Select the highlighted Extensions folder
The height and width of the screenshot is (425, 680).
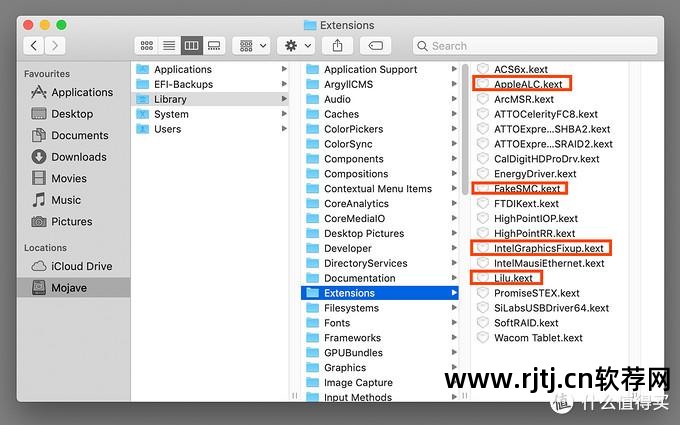coord(380,293)
